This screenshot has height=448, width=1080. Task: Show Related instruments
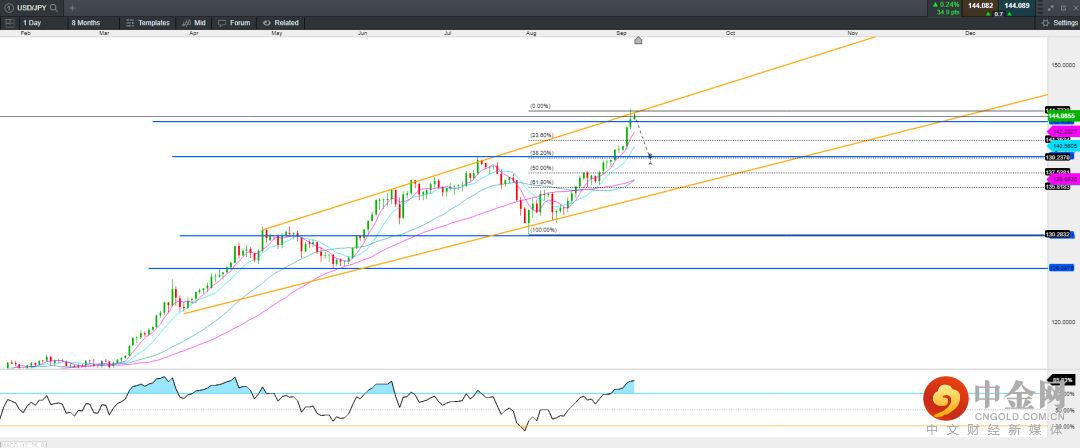click(281, 22)
